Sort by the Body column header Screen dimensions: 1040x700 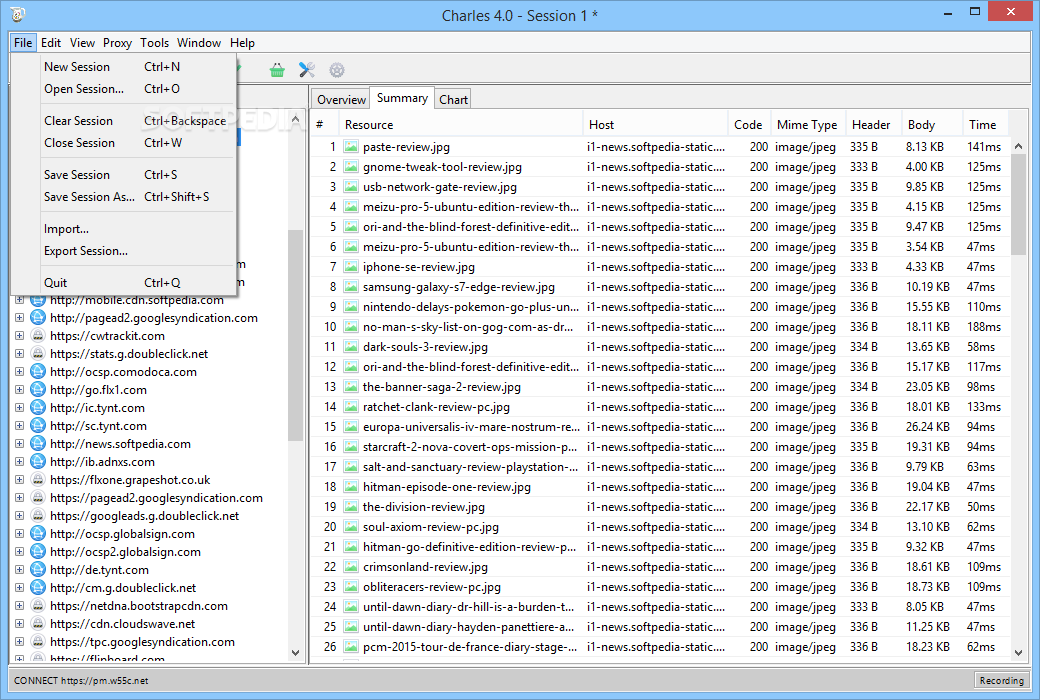click(931, 124)
